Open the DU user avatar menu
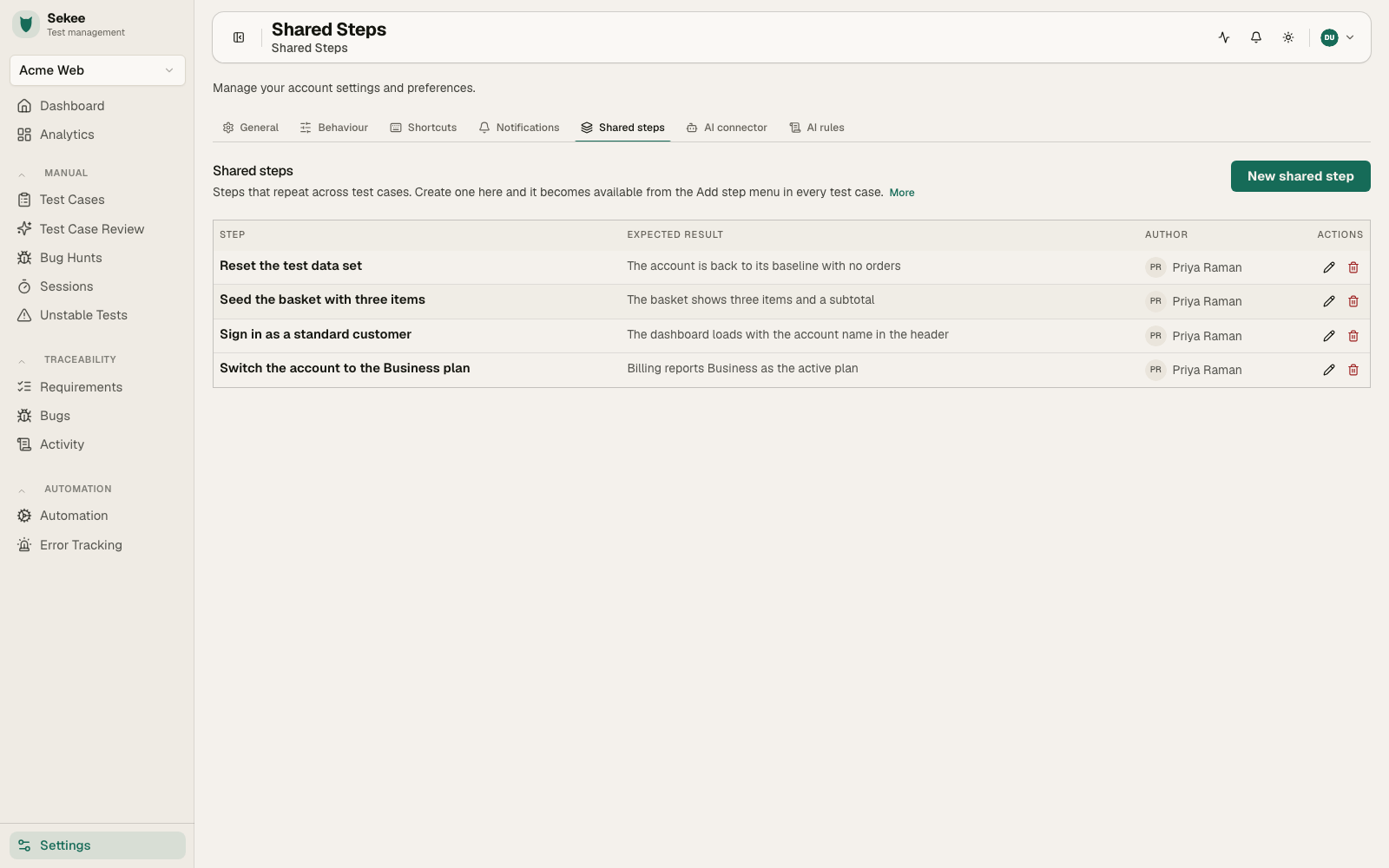The width and height of the screenshot is (1389, 868). pos(1337,37)
